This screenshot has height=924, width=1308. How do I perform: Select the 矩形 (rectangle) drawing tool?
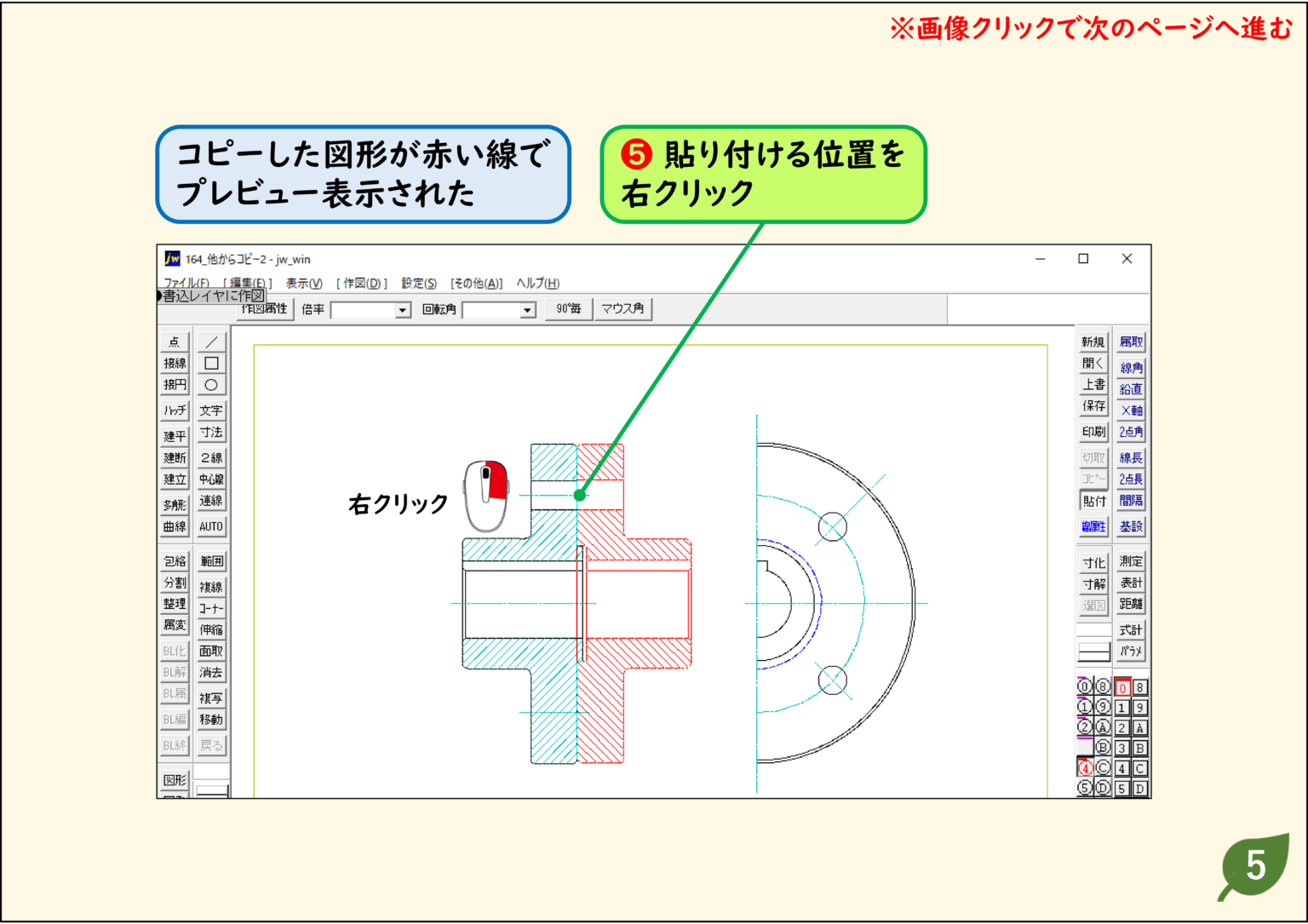coord(210,363)
